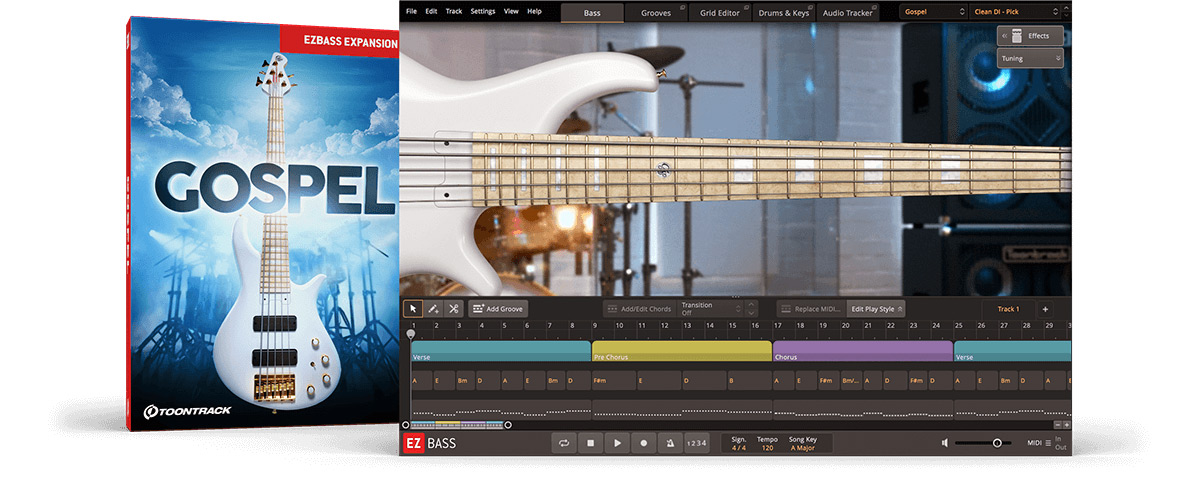1200x488 pixels.
Task: Click the Edit Play Style button
Action: click(876, 309)
